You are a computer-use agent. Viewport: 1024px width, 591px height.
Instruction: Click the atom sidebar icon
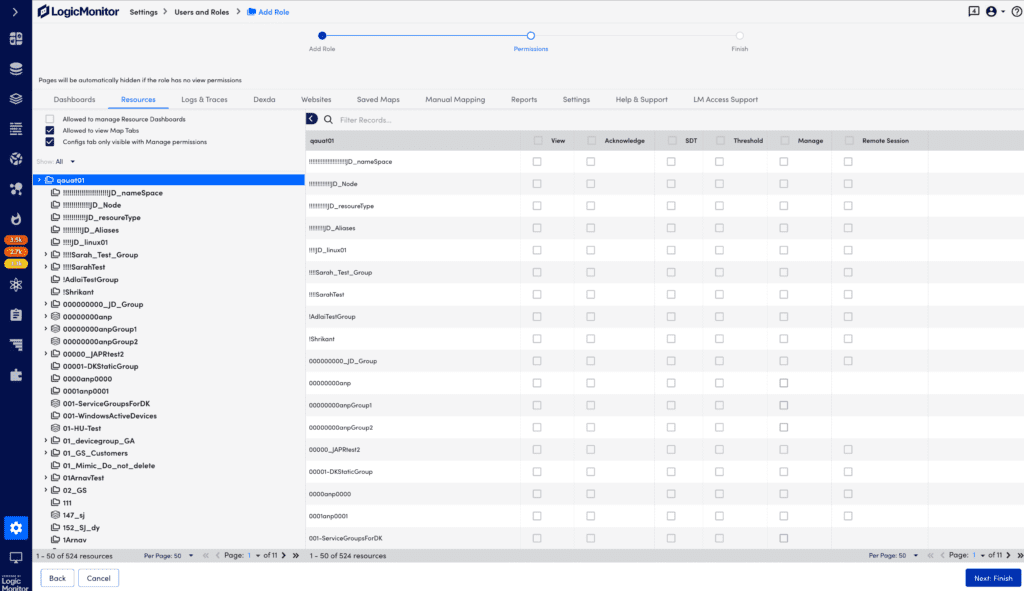pyautogui.click(x=16, y=285)
